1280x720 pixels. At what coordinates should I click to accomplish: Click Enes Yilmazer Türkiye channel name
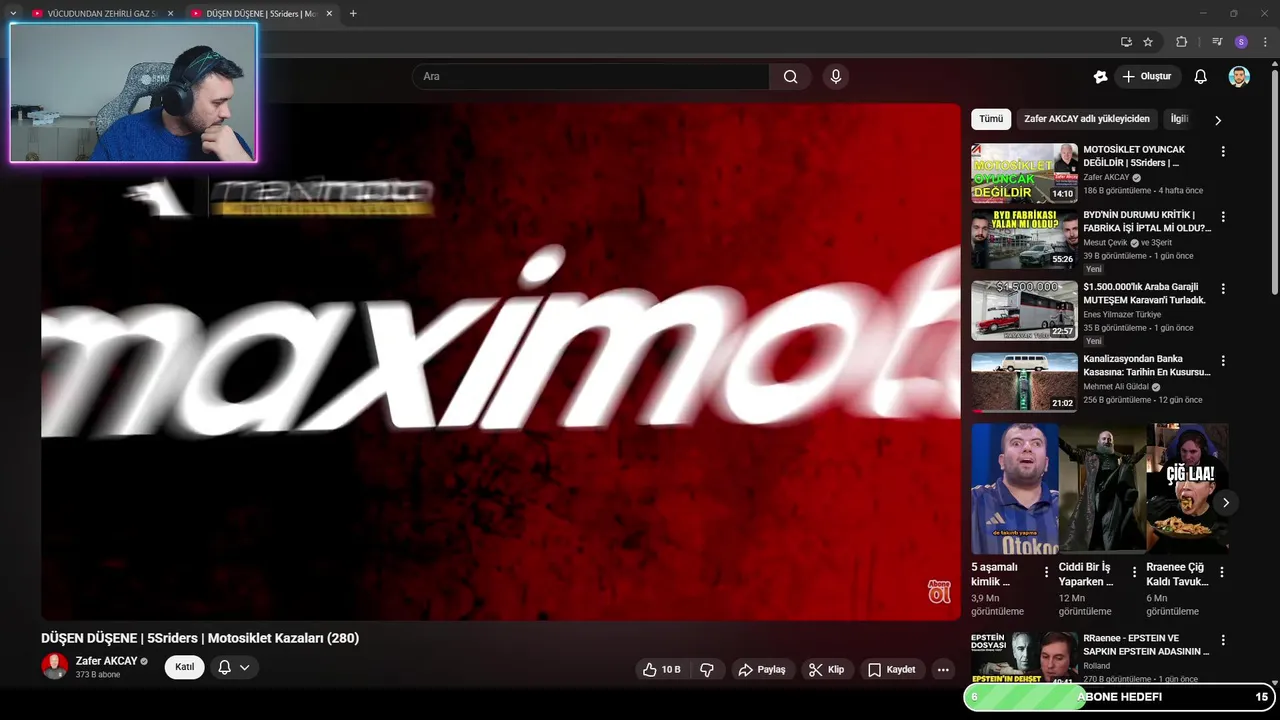click(1122, 314)
